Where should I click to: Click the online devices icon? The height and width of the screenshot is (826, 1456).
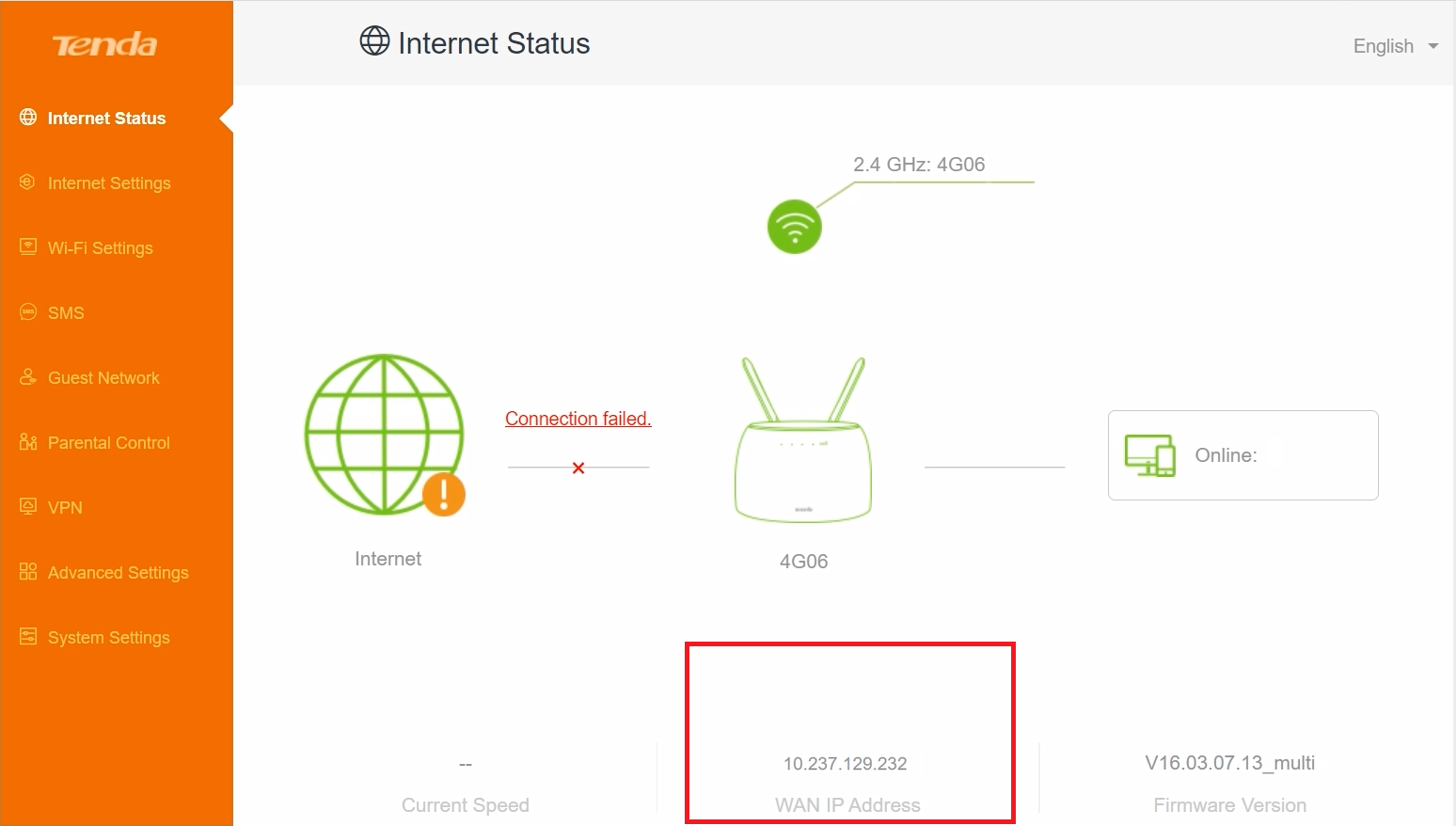point(1150,455)
